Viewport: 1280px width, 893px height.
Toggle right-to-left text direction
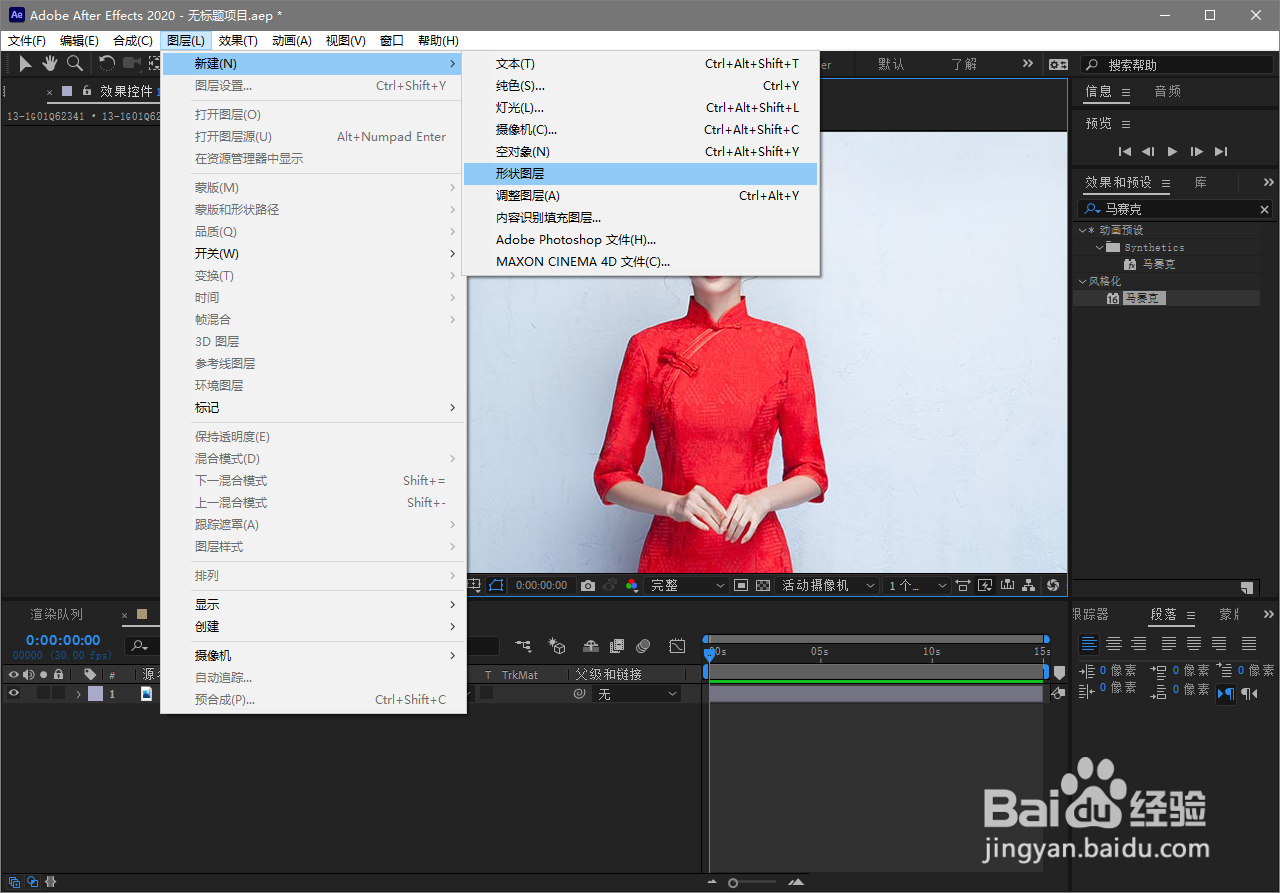[1249, 693]
